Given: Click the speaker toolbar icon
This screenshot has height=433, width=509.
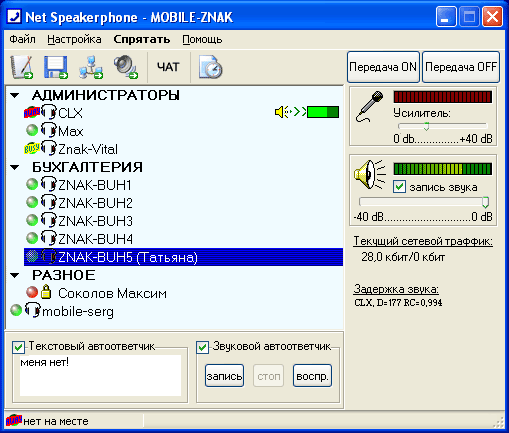Looking at the screenshot, I should point(126,67).
